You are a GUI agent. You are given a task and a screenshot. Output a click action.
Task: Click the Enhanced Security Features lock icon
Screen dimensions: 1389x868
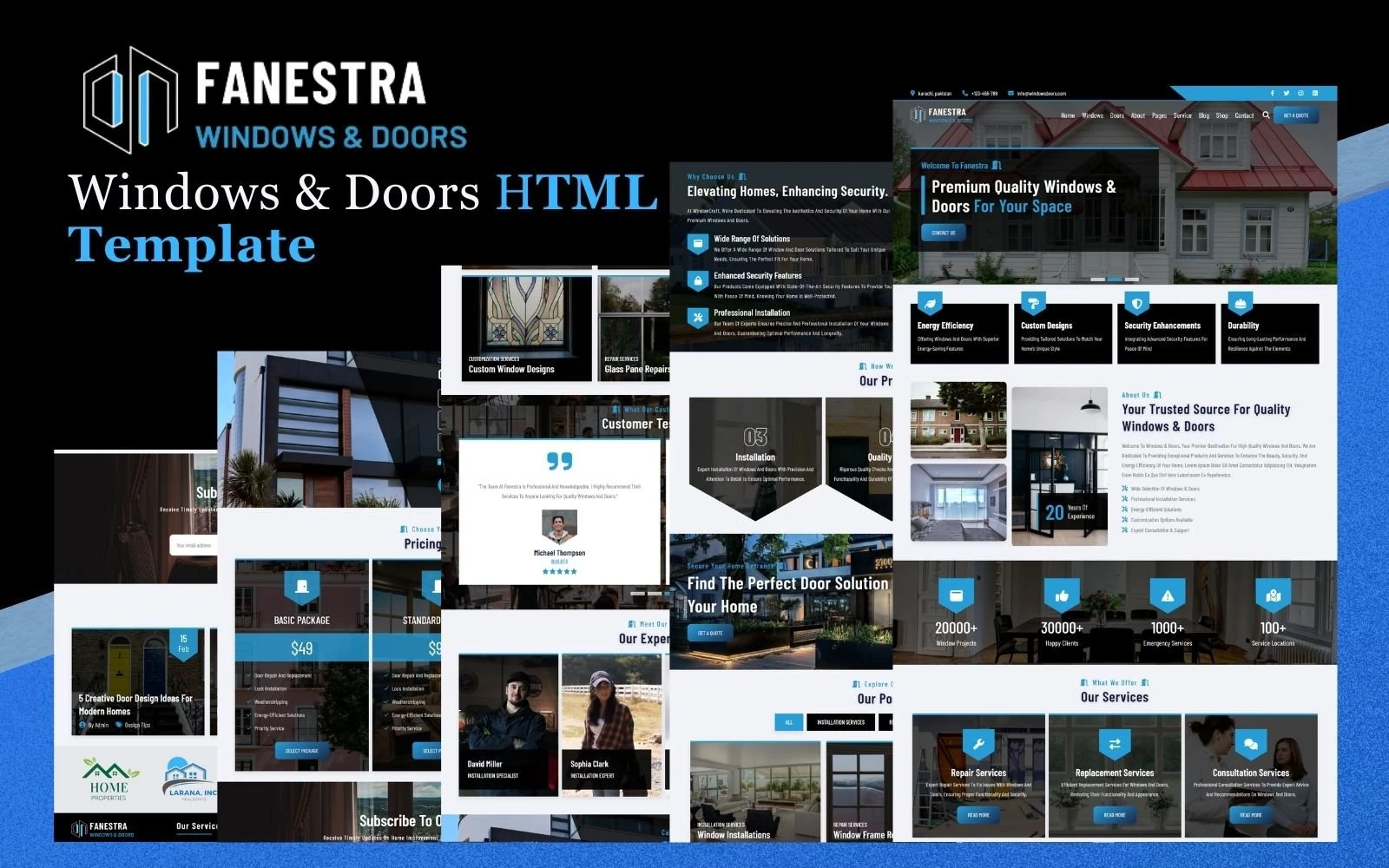point(698,280)
